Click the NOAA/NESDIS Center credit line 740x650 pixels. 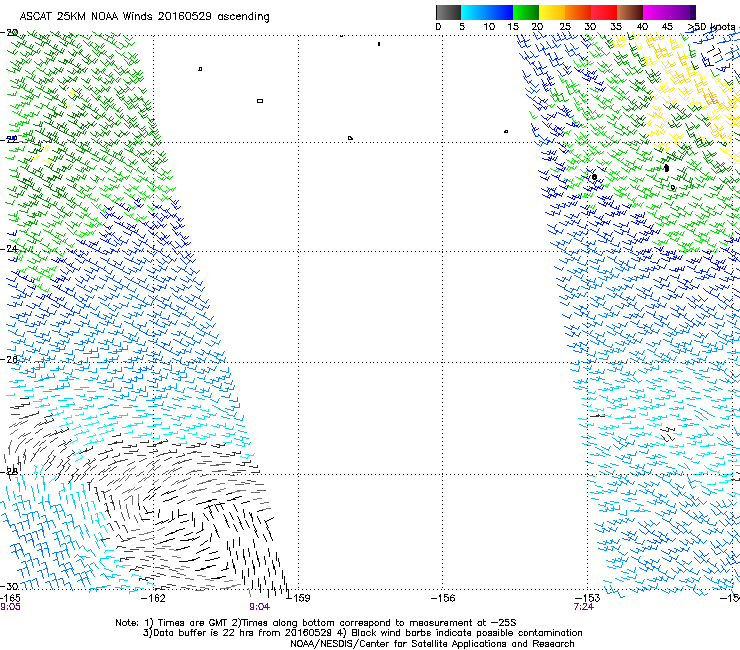(432, 644)
